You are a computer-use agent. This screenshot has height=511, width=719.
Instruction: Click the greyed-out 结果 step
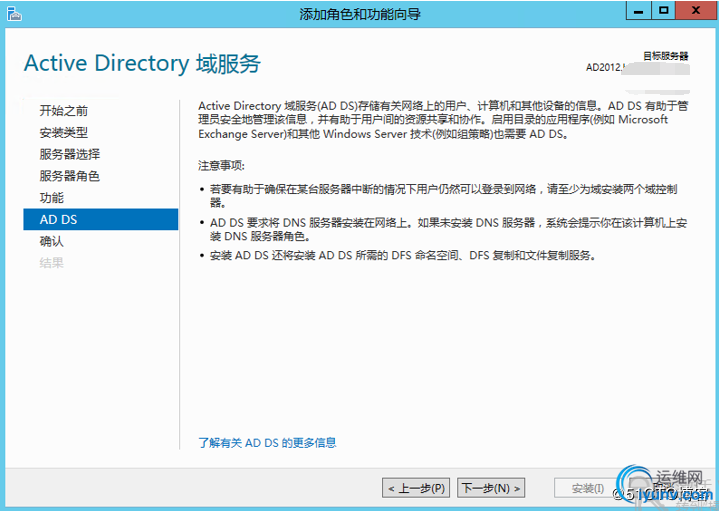pyautogui.click(x=51, y=263)
